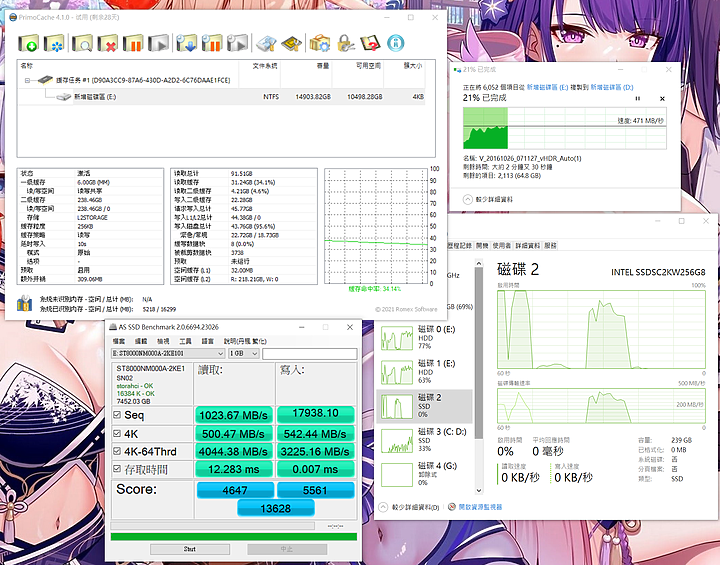The image size is (720, 565).
Task: Click the total score 13628 box
Action: coord(276,508)
